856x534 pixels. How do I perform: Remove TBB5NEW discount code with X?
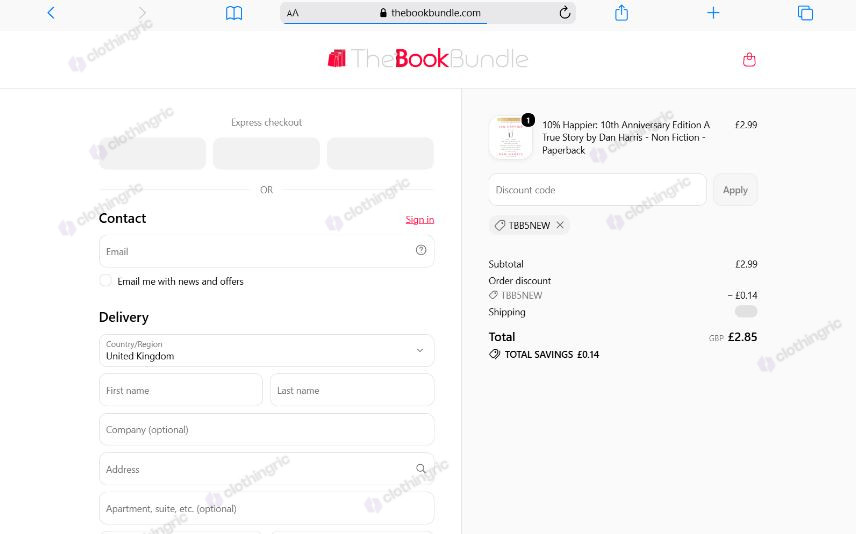560,225
